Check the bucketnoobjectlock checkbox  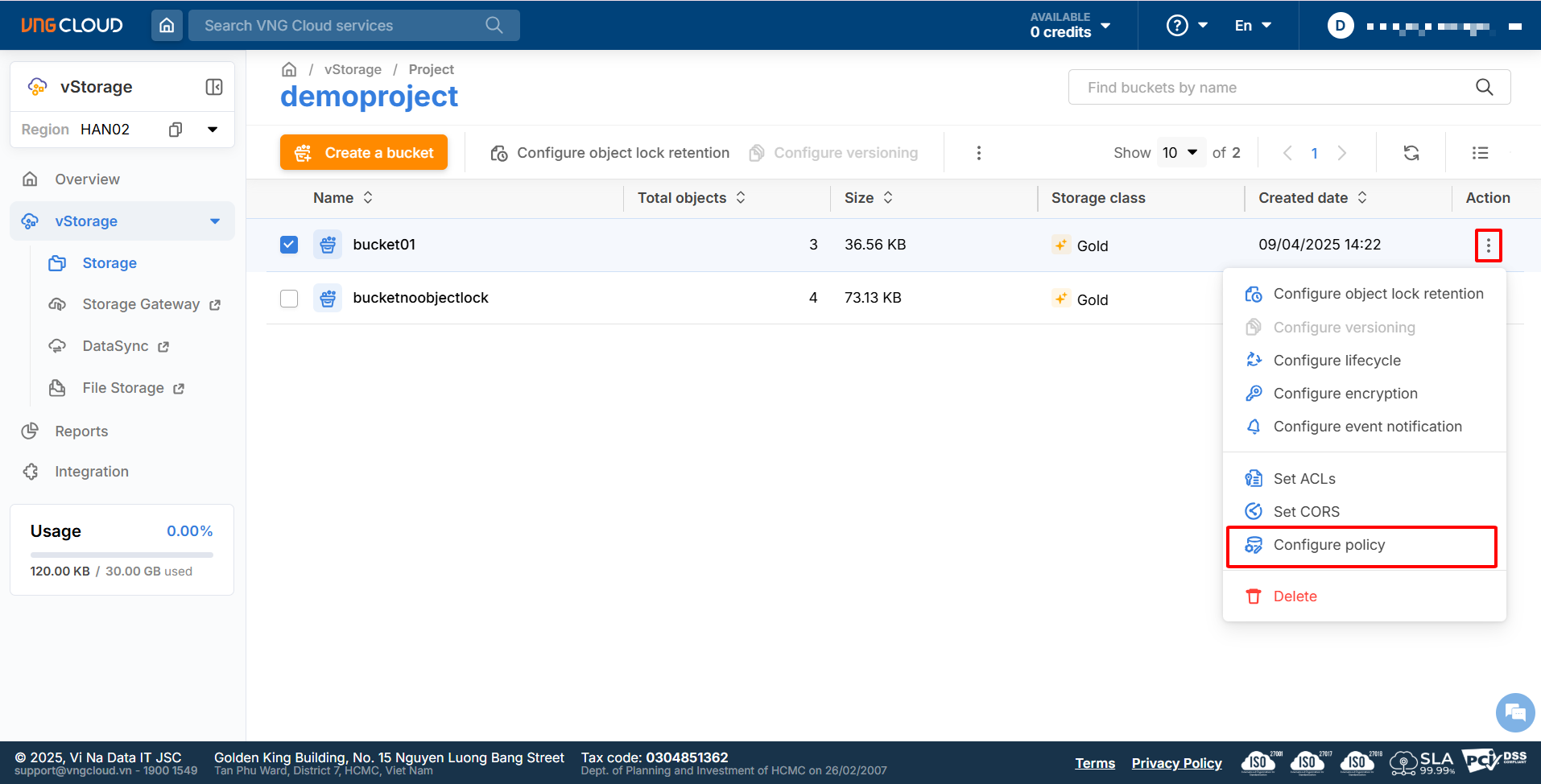[289, 299]
